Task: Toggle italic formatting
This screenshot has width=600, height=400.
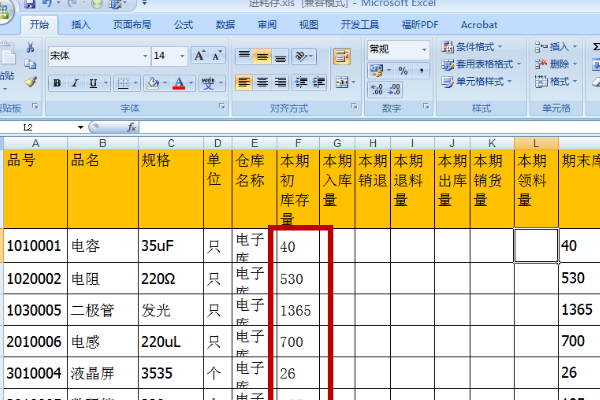Action: tap(75, 83)
